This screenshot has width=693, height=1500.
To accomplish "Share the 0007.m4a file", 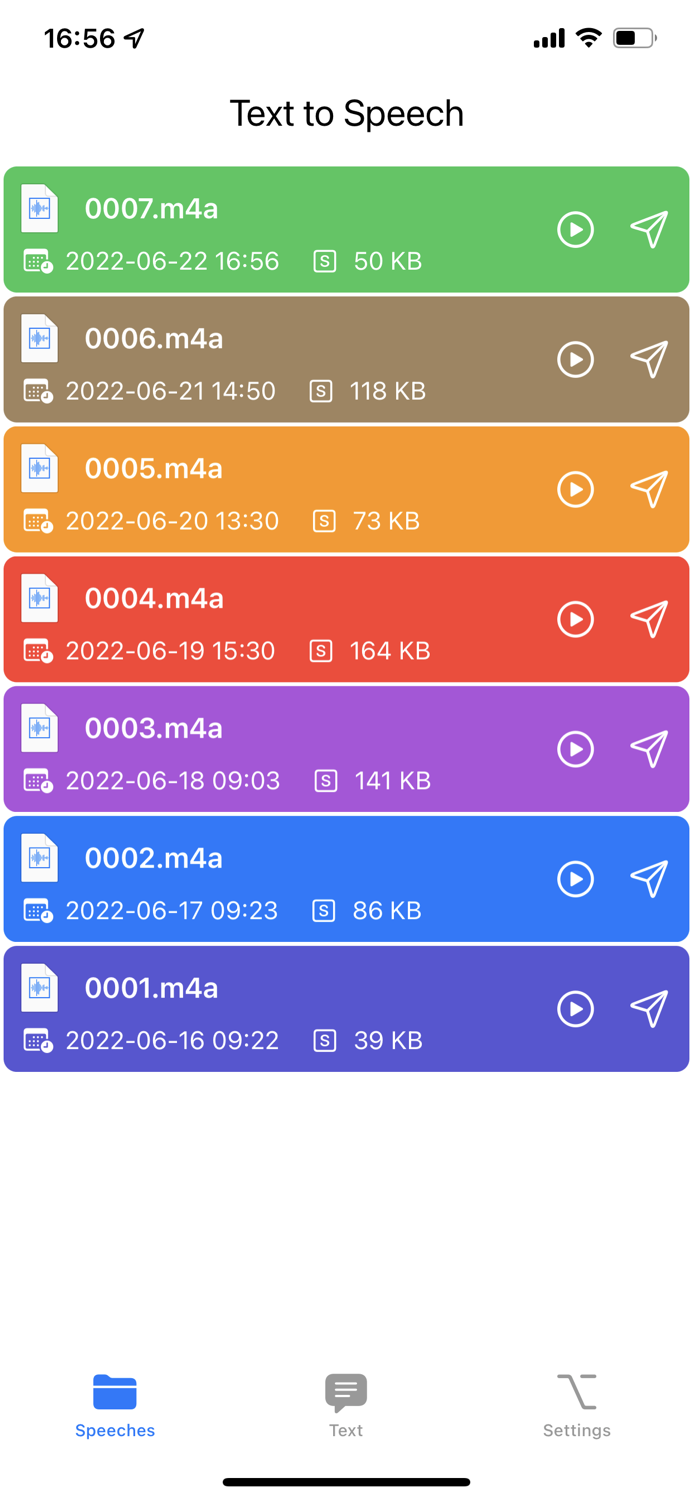I will [x=648, y=229].
